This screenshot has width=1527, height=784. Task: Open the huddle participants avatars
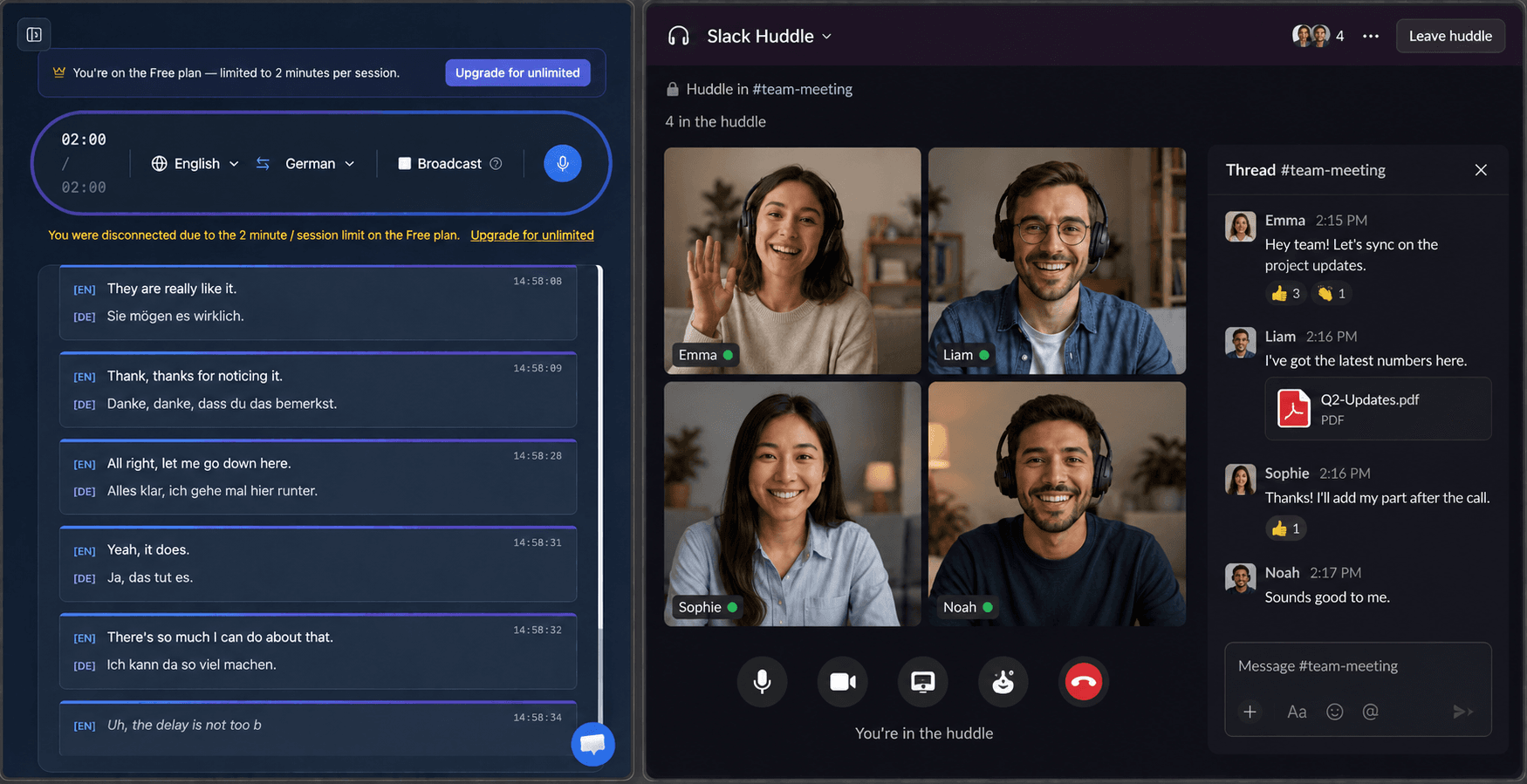1311,36
